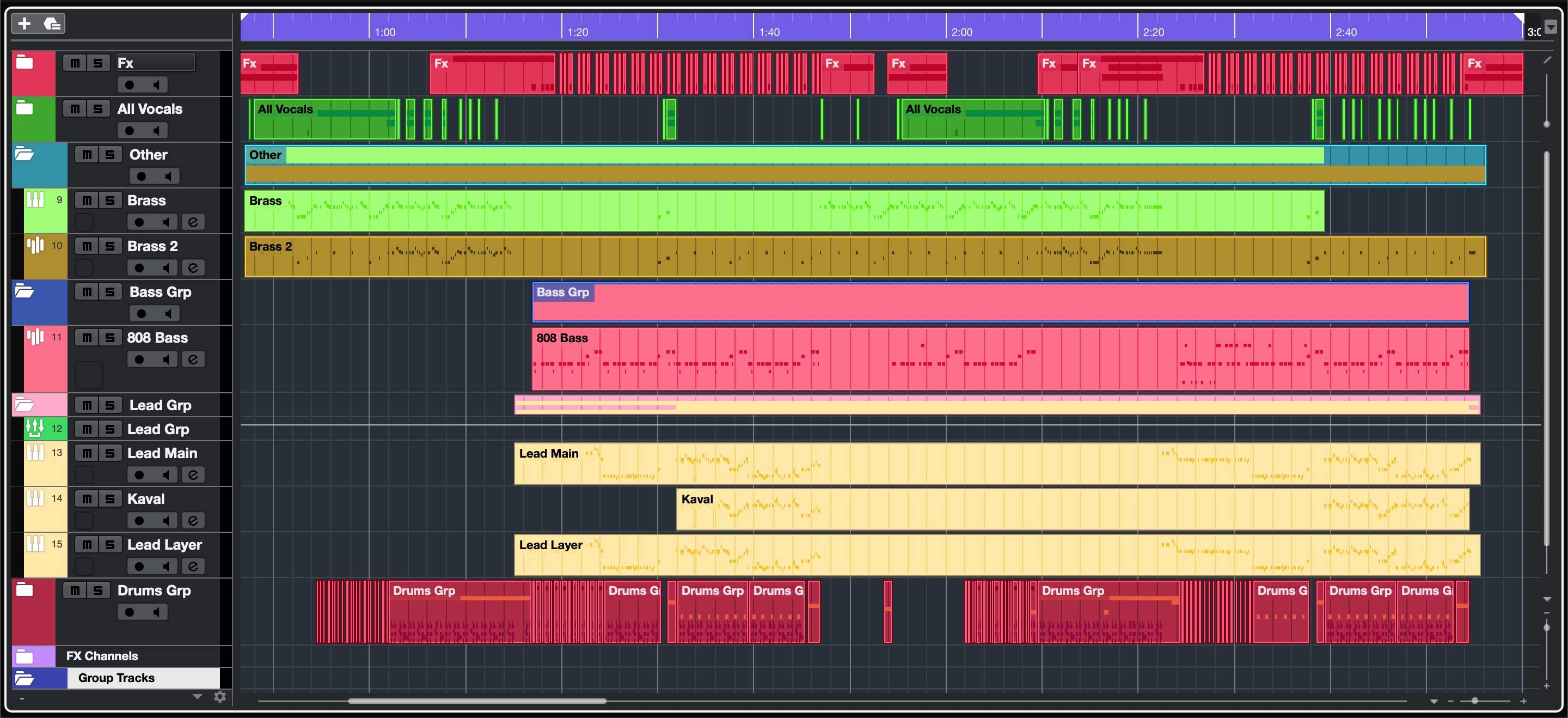Image resolution: width=1568 pixels, height=718 pixels.
Task: Expand the Drums Grp folder track
Action: pyautogui.click(x=24, y=589)
